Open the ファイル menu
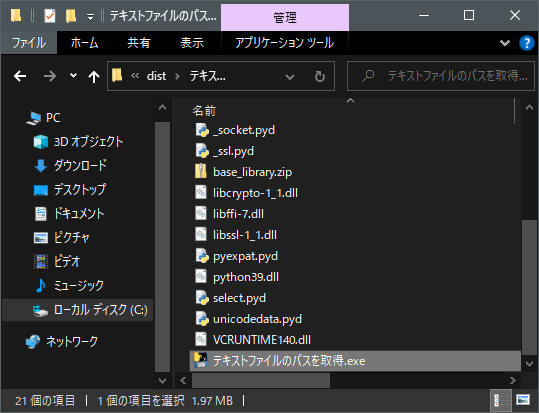Viewport: 539px width, 413px height. point(29,43)
